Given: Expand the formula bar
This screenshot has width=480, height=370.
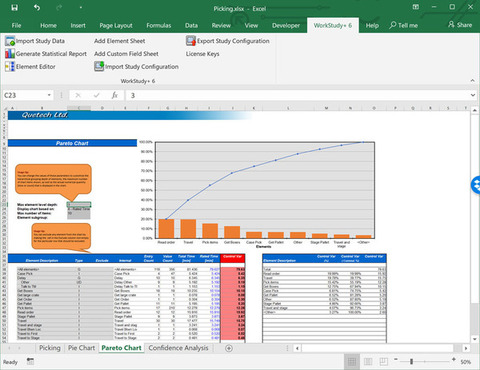Looking at the screenshot, I should [x=473, y=95].
